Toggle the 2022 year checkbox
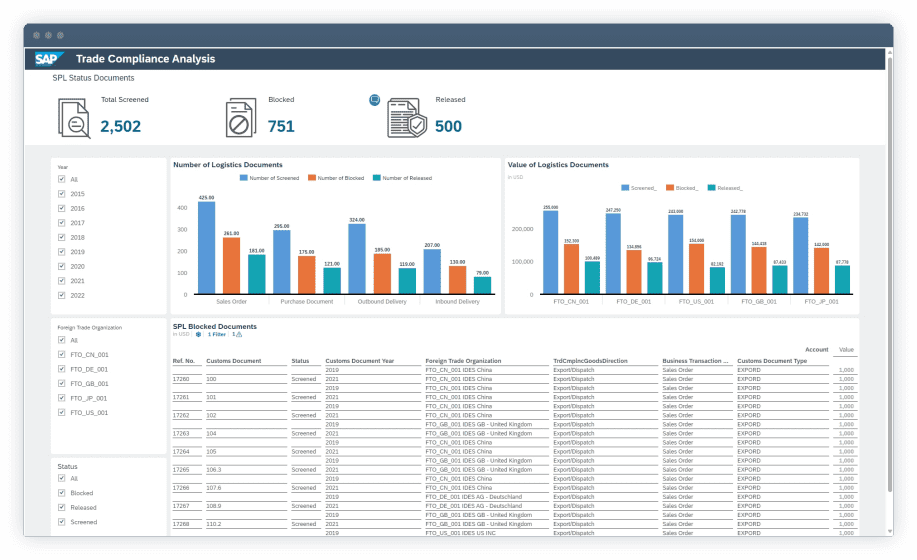 coord(61,295)
